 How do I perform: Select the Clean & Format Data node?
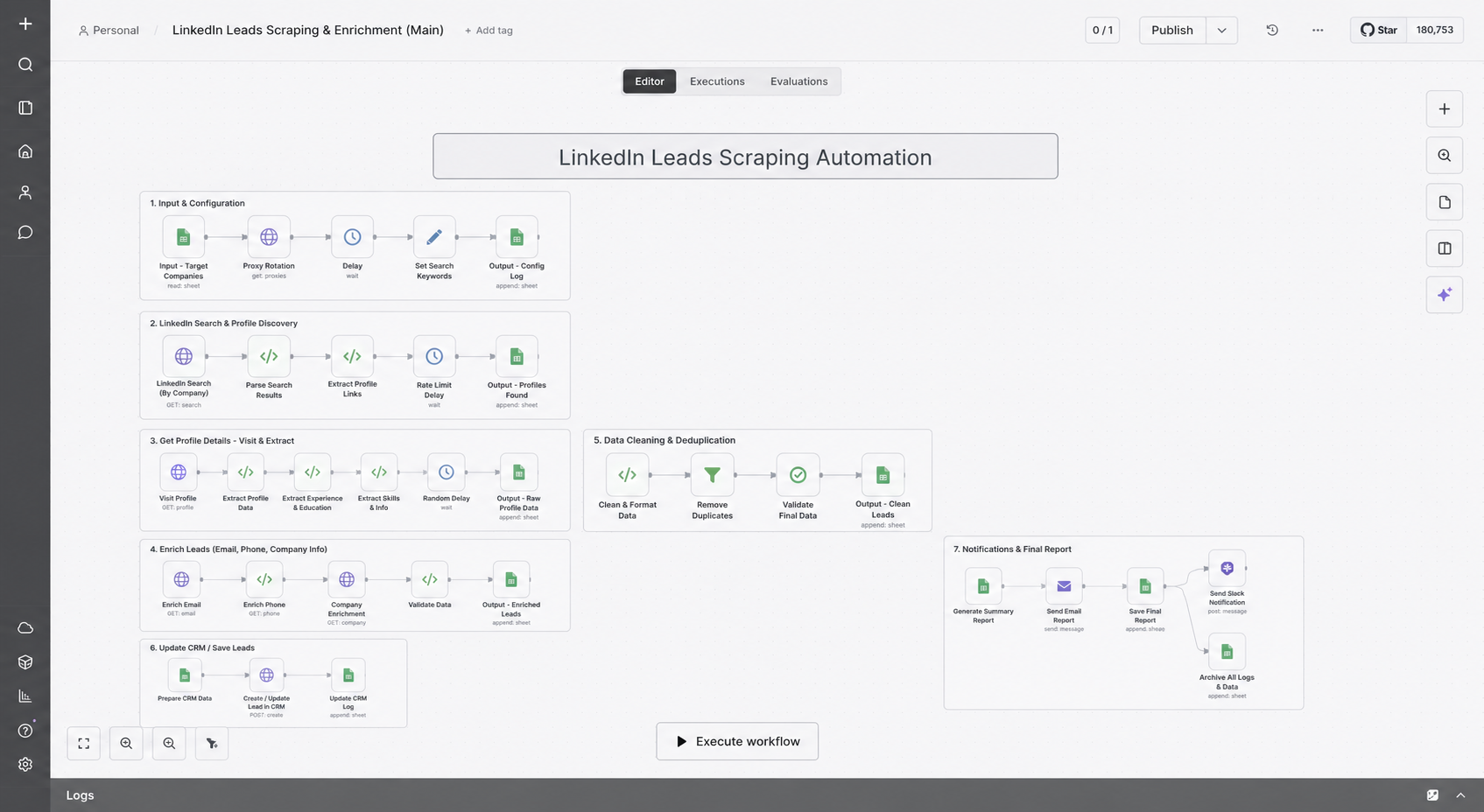628,475
